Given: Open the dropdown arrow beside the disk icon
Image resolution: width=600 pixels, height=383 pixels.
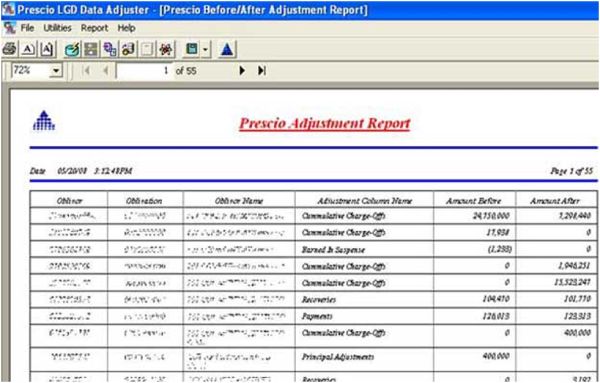Looking at the screenshot, I should point(206,49).
